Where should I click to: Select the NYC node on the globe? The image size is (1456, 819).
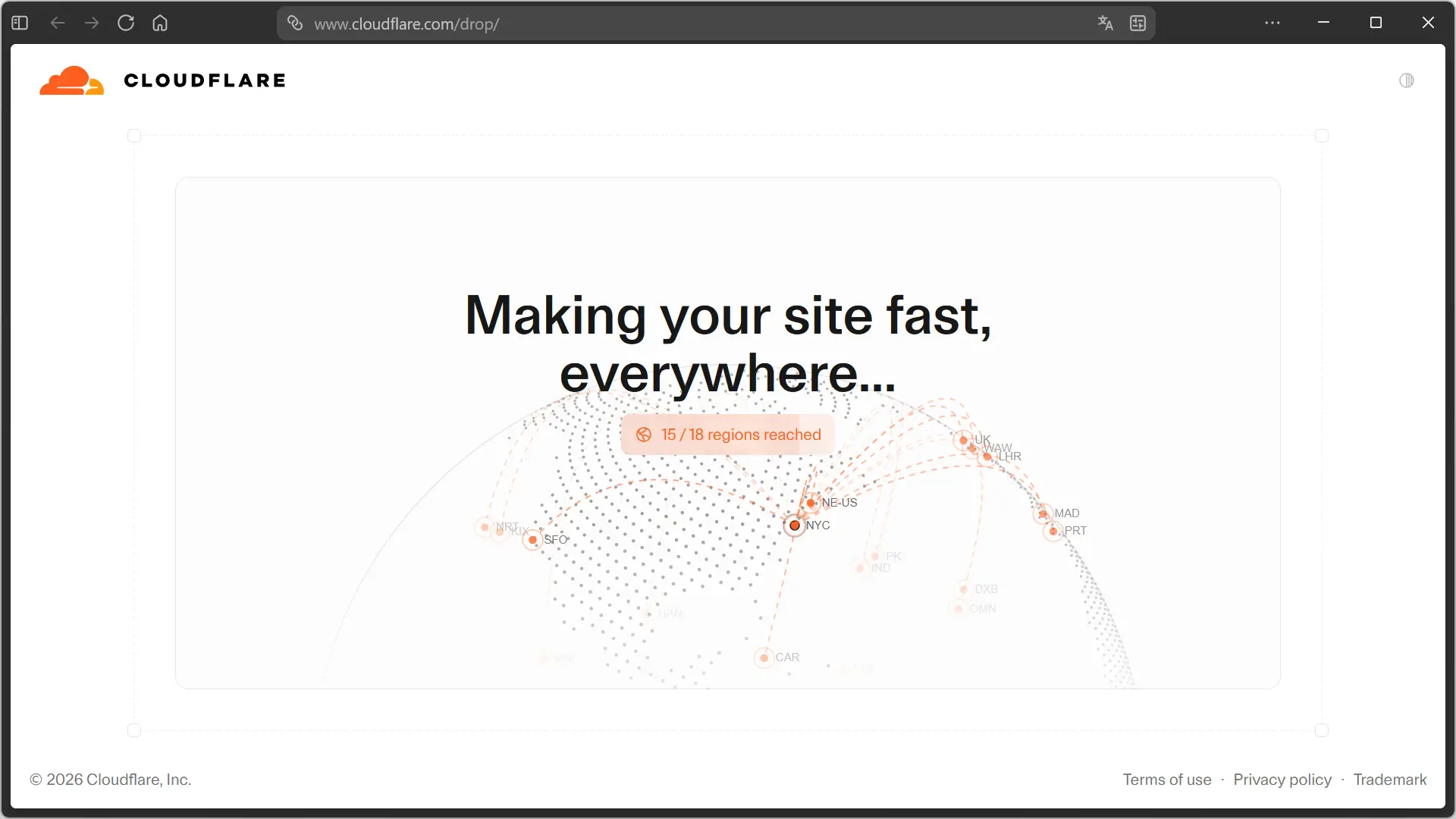pos(795,525)
